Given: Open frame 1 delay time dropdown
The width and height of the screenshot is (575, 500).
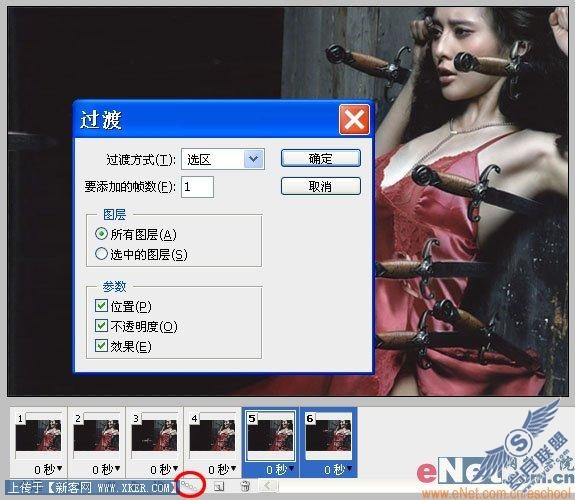Looking at the screenshot, I should click(x=48, y=469).
